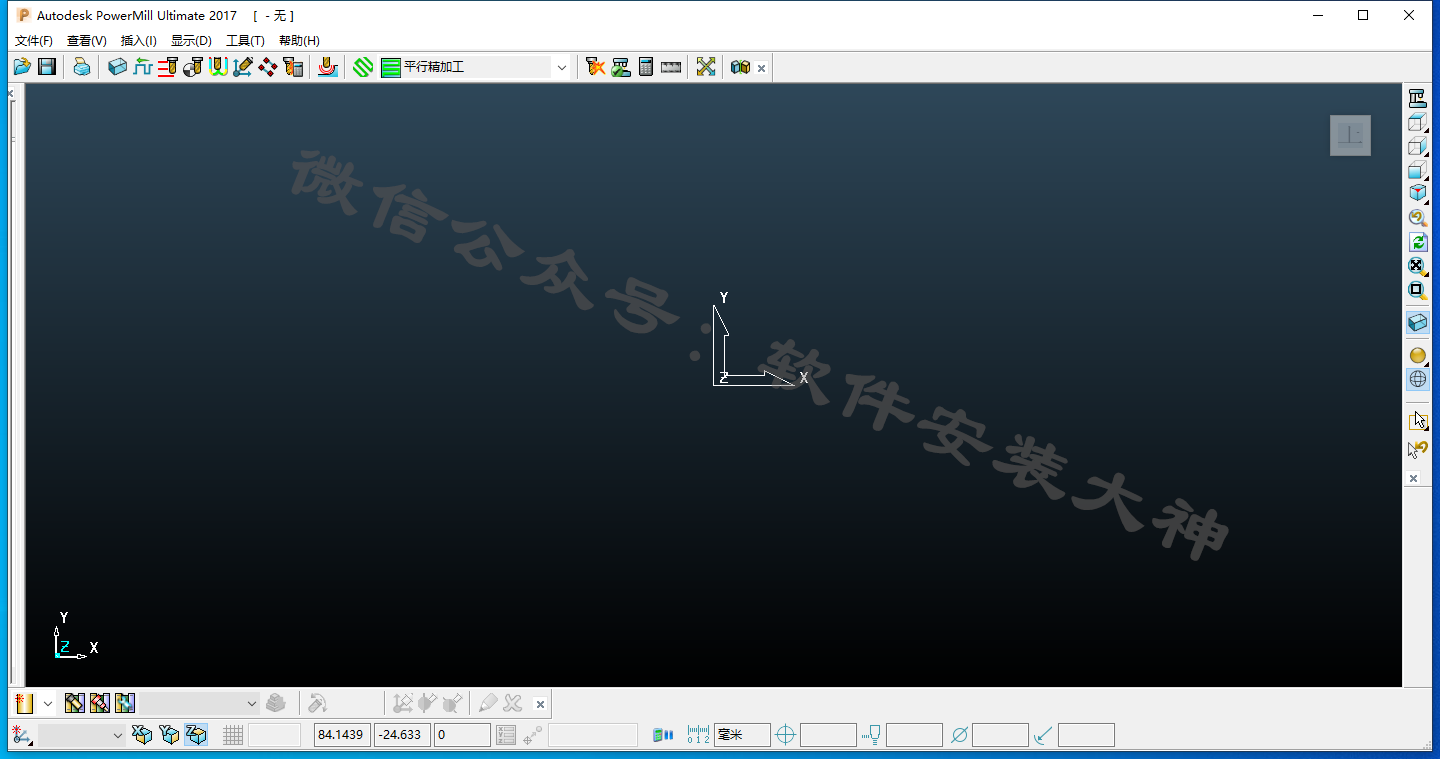Click green refresh view icon
The image size is (1440, 759).
click(1417, 242)
